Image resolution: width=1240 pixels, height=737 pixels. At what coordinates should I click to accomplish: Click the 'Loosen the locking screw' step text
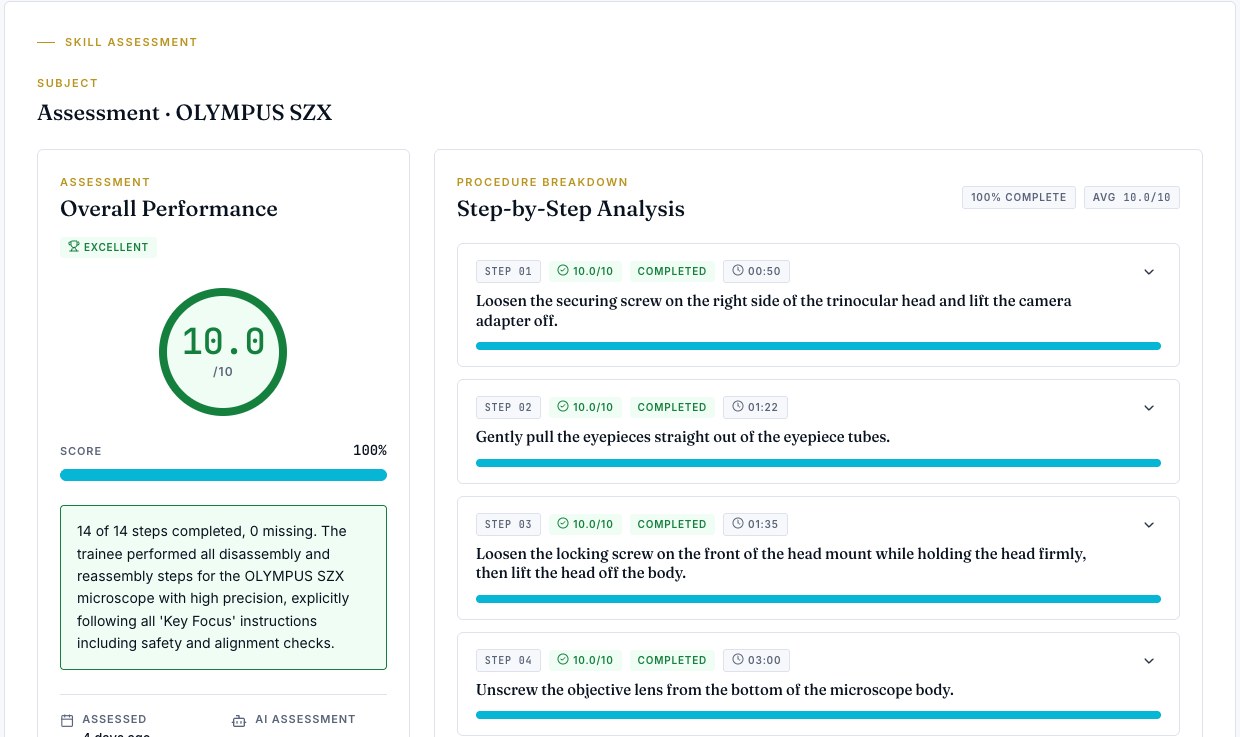click(781, 563)
